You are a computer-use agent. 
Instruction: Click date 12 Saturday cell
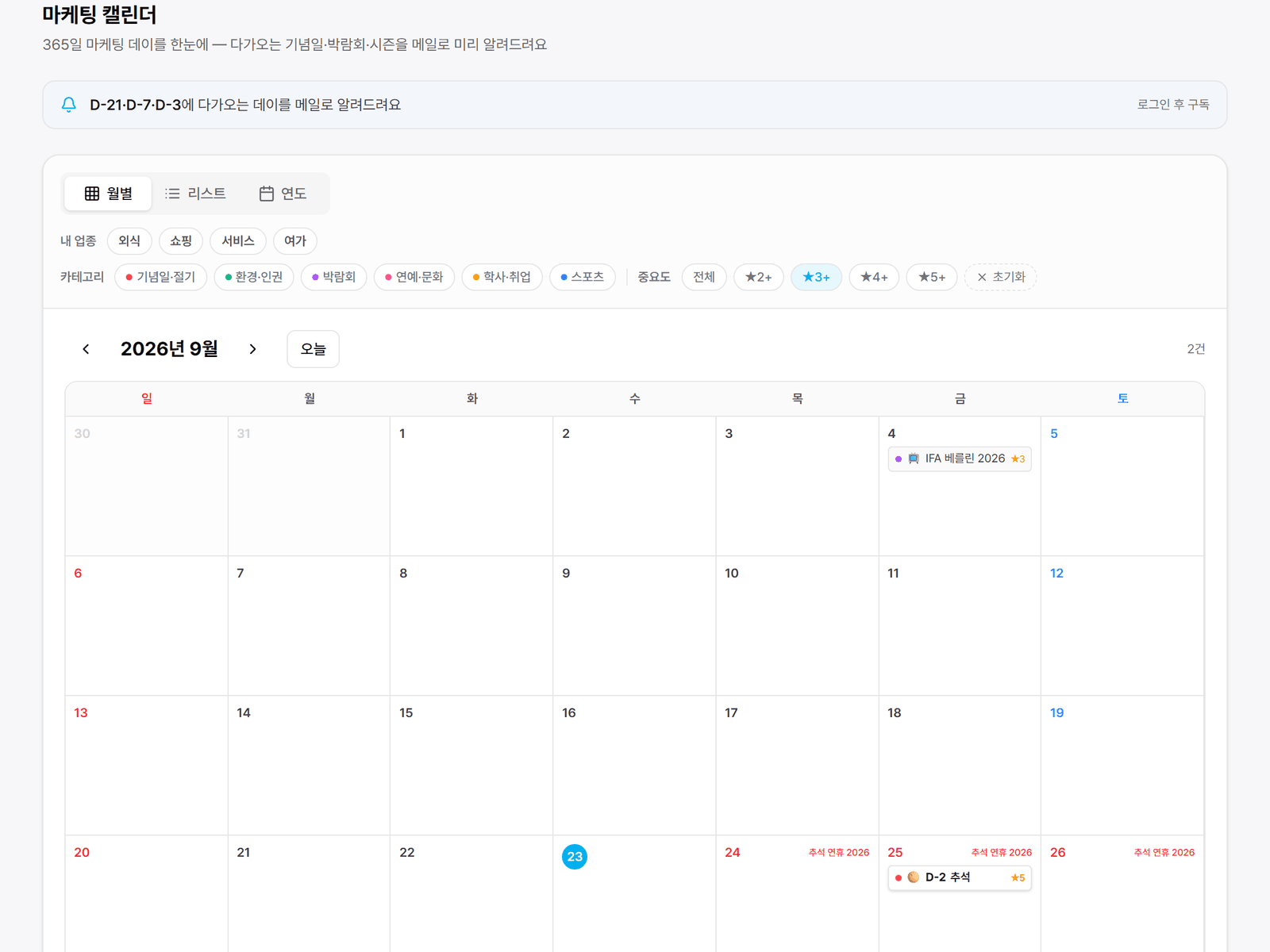click(1122, 626)
